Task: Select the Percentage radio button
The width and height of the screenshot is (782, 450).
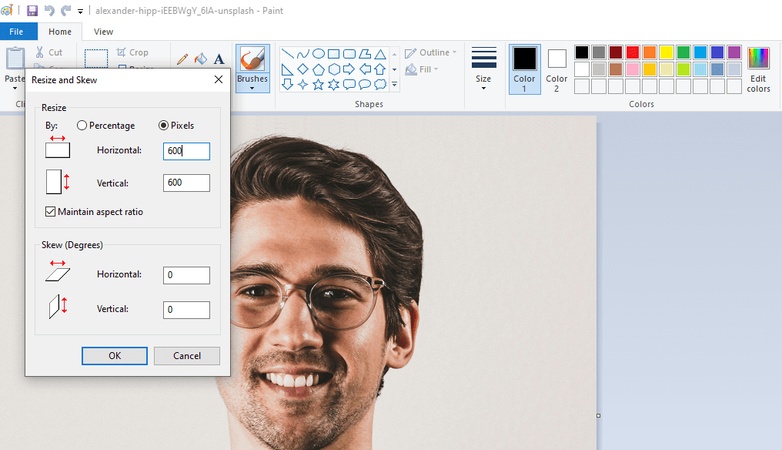Action: [82, 125]
